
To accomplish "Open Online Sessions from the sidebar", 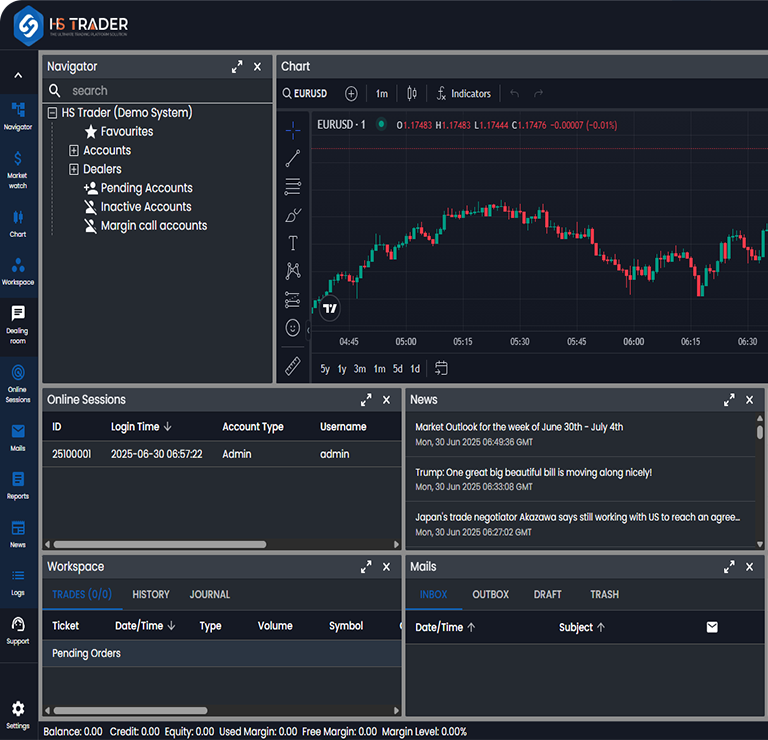I will 18,383.
